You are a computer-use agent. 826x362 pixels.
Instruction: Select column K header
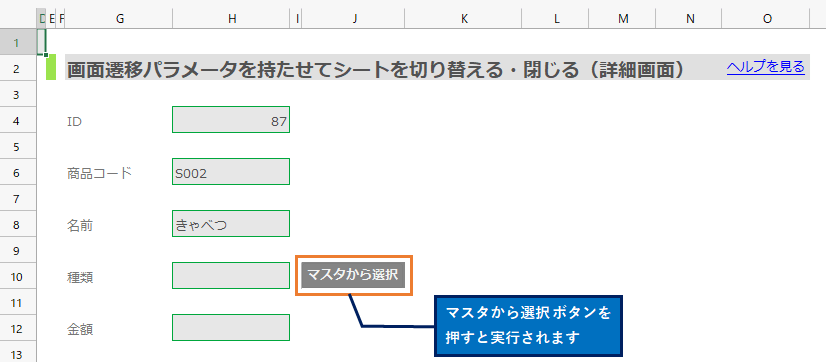click(464, 18)
